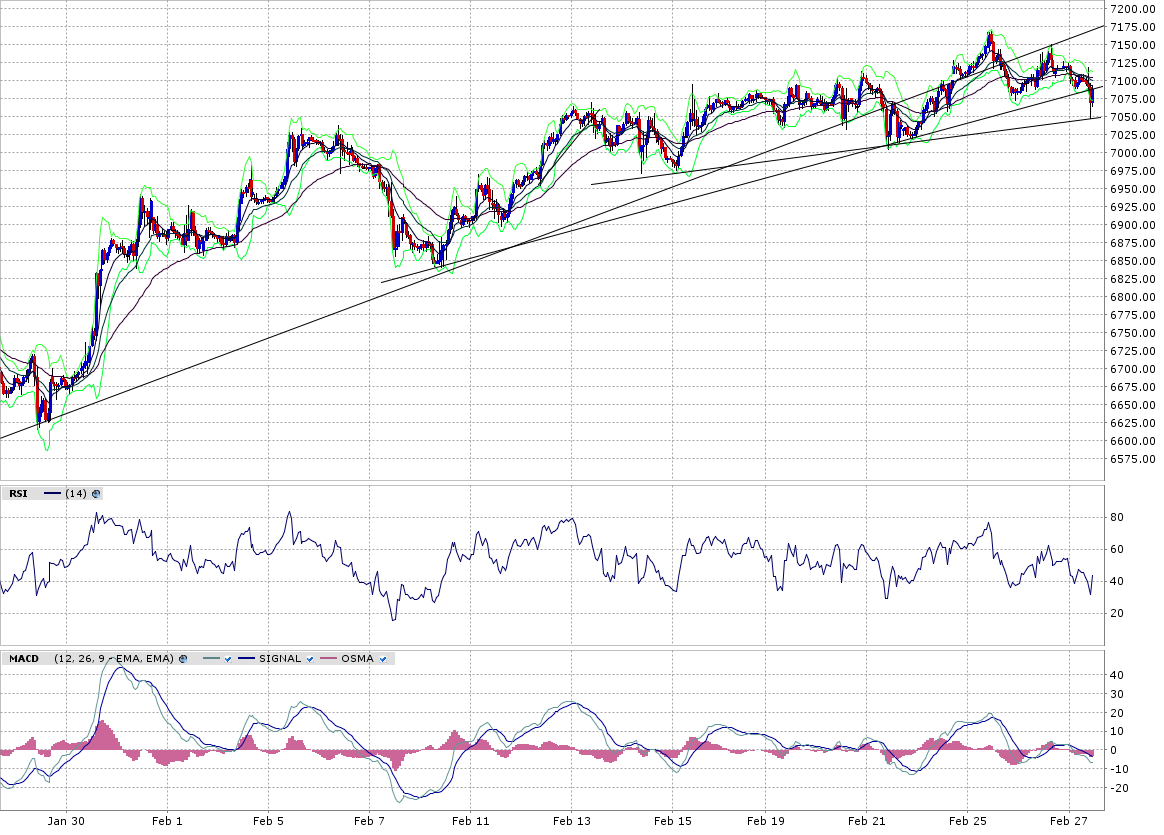Open the RSI indicator settings icon
This screenshot has height=835, width=1164.
97,493
